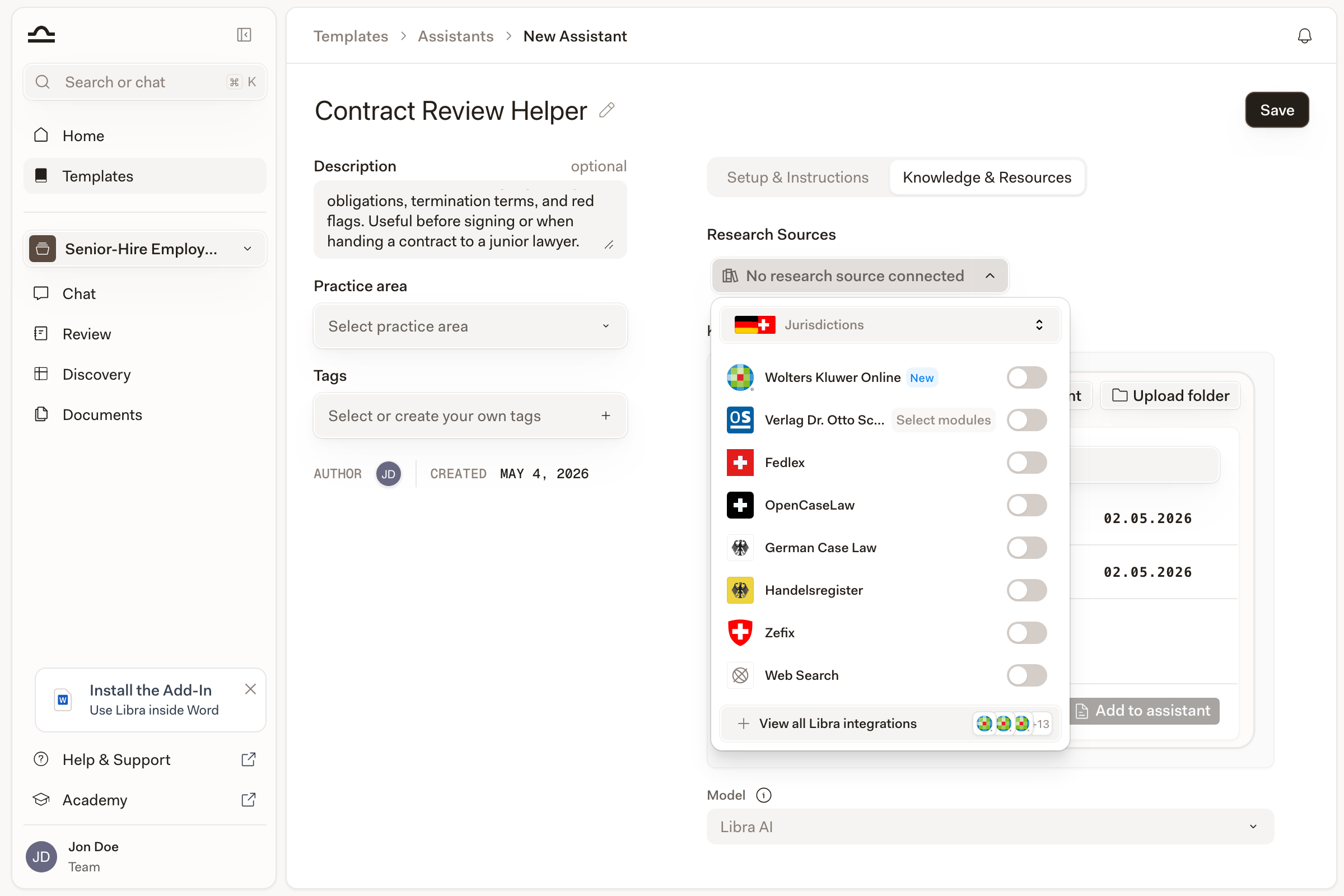The image size is (1344, 896).
Task: Click Add to assistant button
Action: [x=1144, y=711]
